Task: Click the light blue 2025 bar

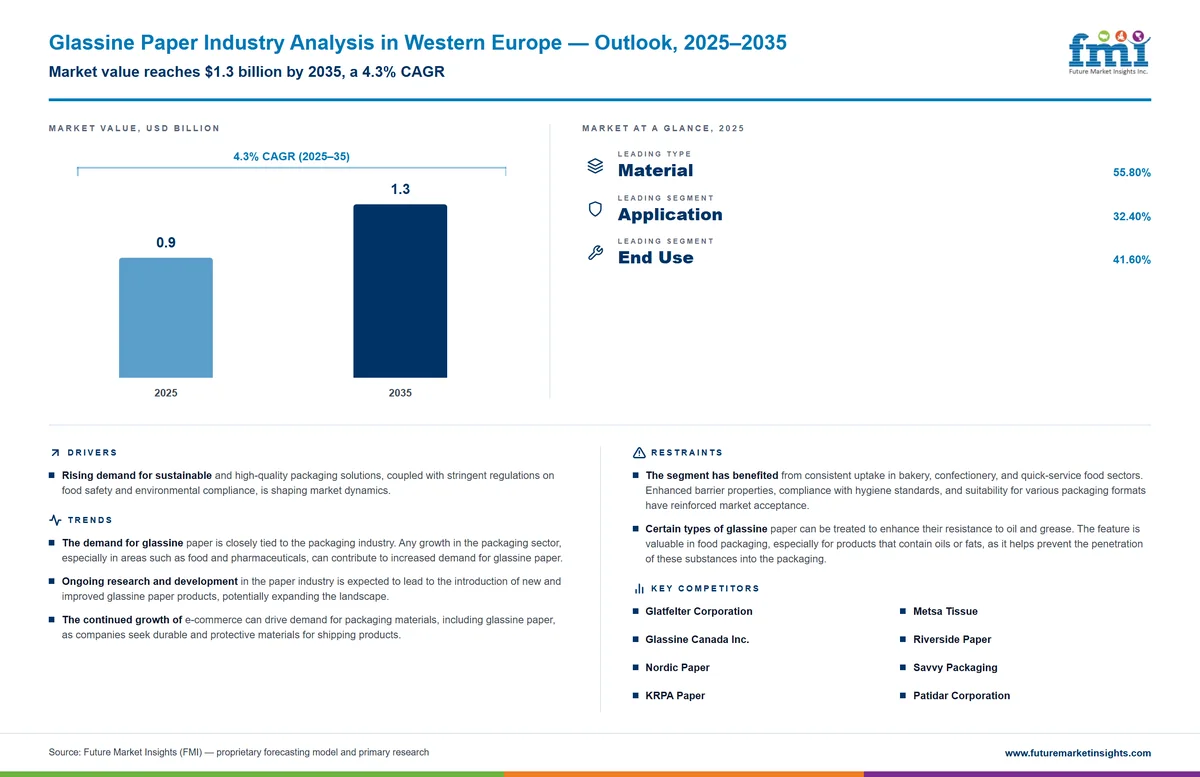Action: click(x=166, y=318)
